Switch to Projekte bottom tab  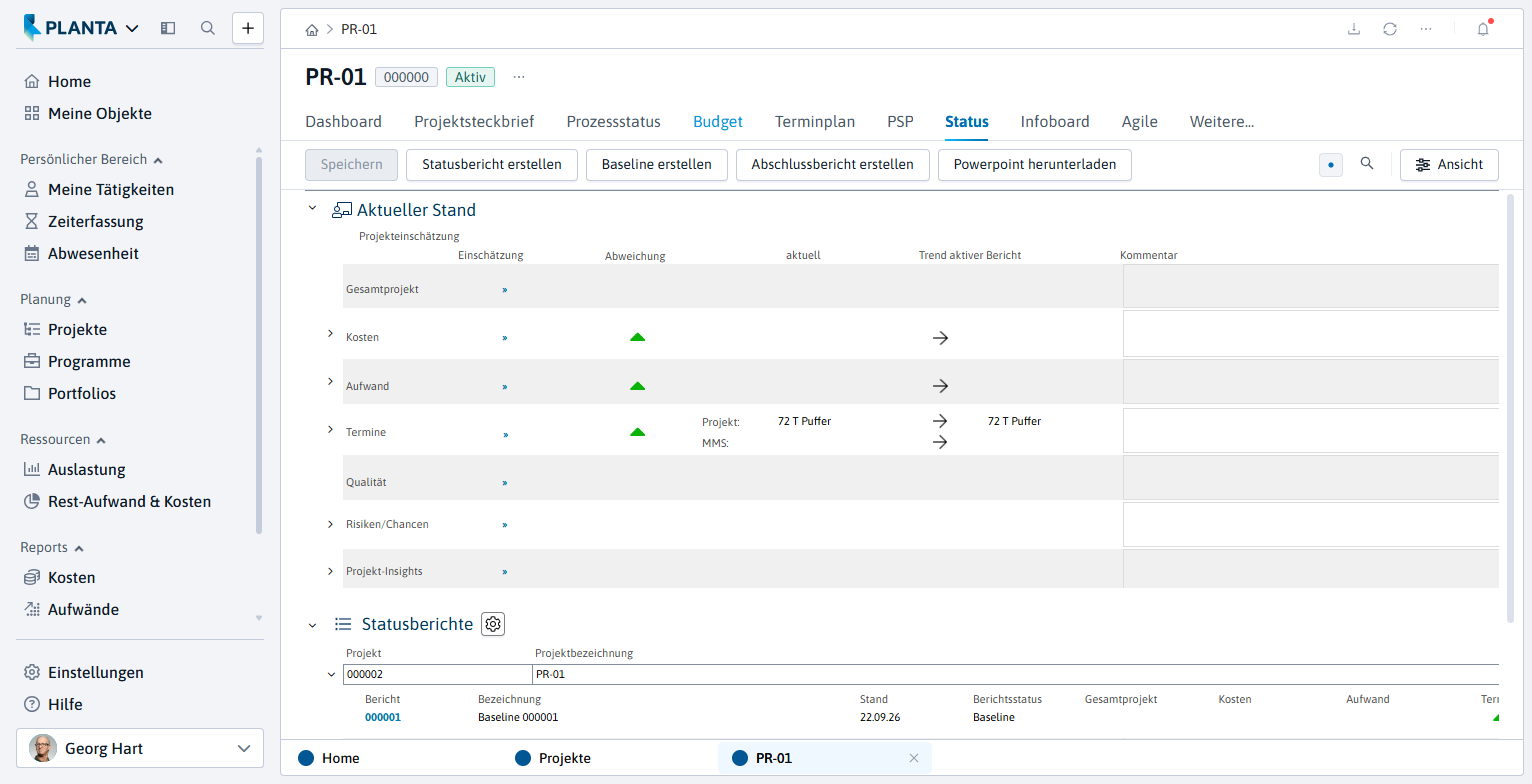coord(553,758)
